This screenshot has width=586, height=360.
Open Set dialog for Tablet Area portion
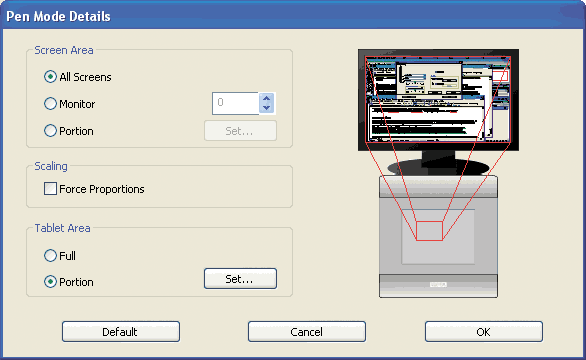coord(240,279)
